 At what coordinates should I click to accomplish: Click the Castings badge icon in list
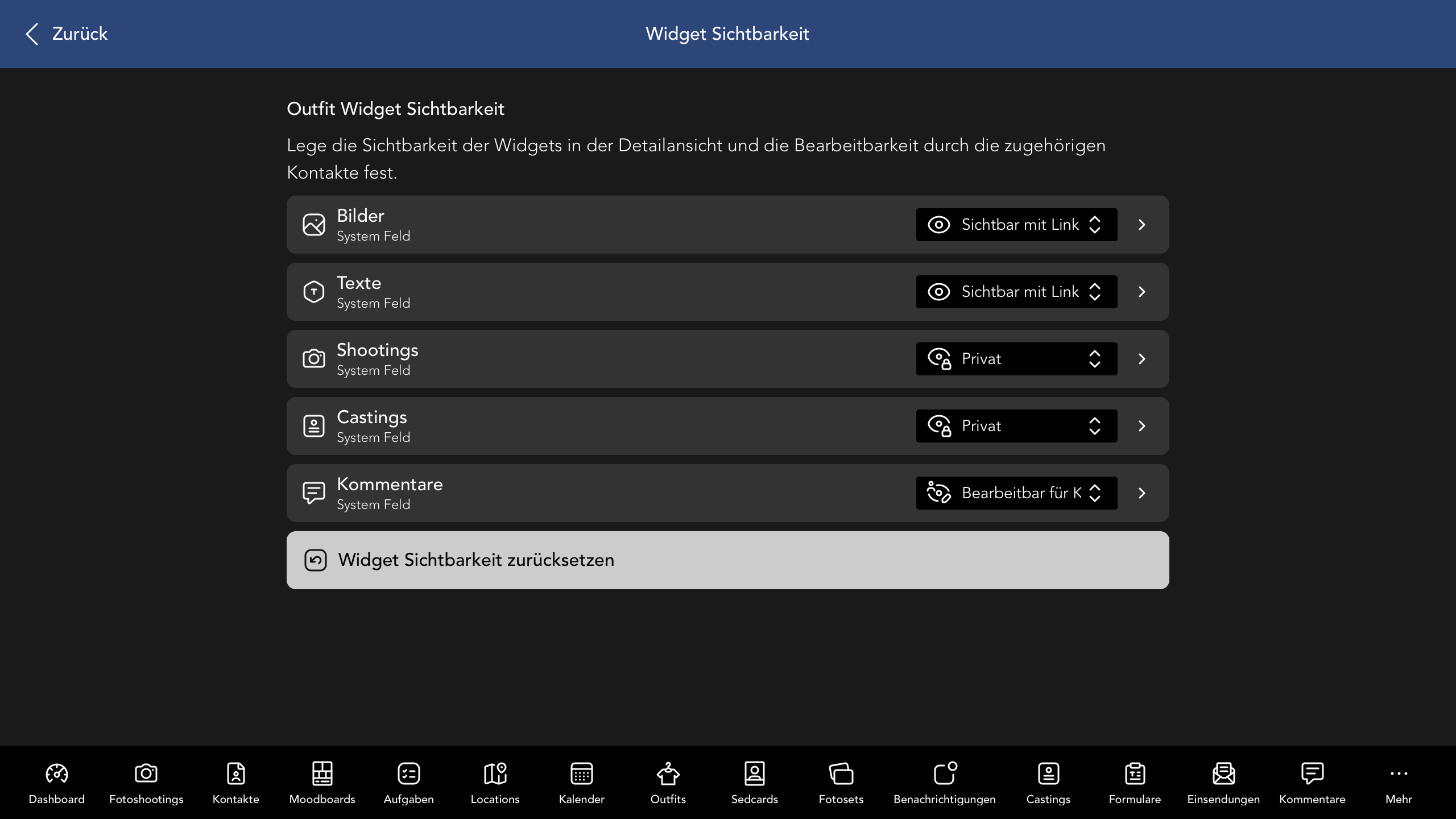(314, 426)
